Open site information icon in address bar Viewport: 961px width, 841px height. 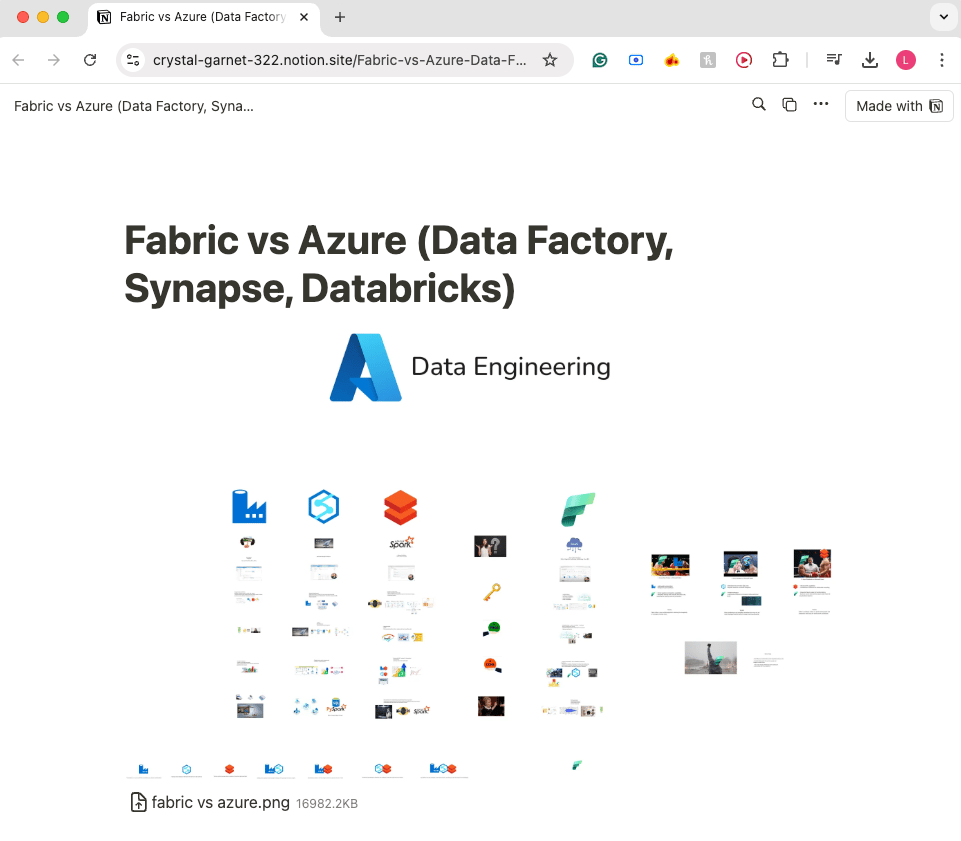[x=133, y=60]
